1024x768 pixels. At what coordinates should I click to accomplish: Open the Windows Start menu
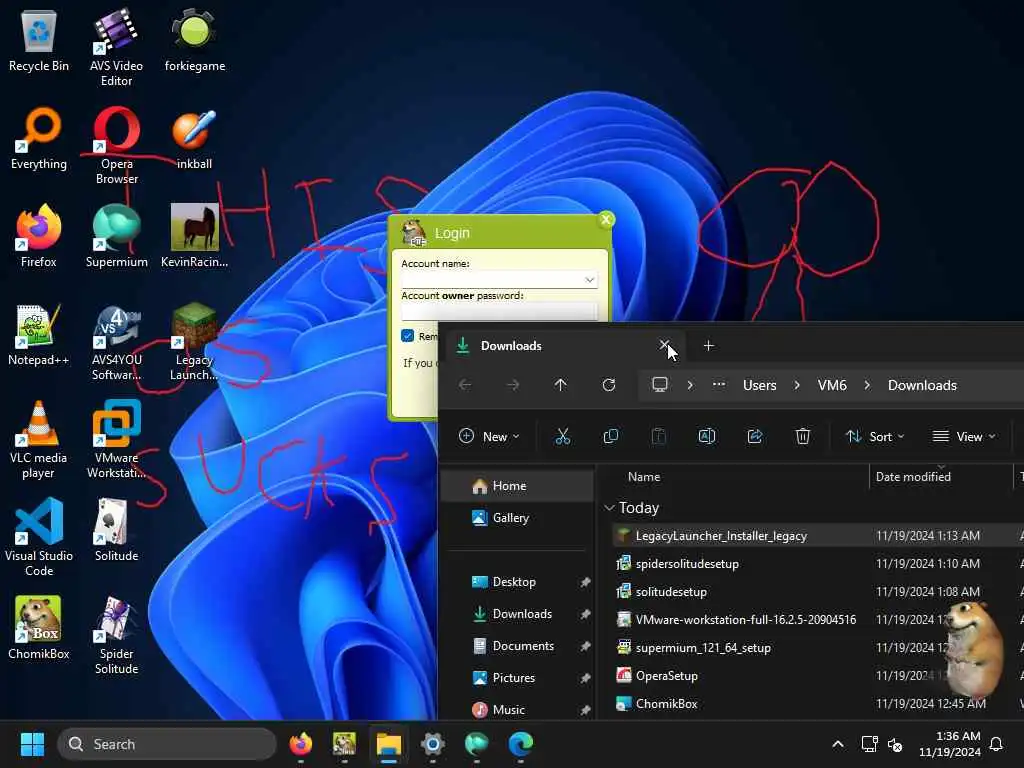tap(32, 744)
